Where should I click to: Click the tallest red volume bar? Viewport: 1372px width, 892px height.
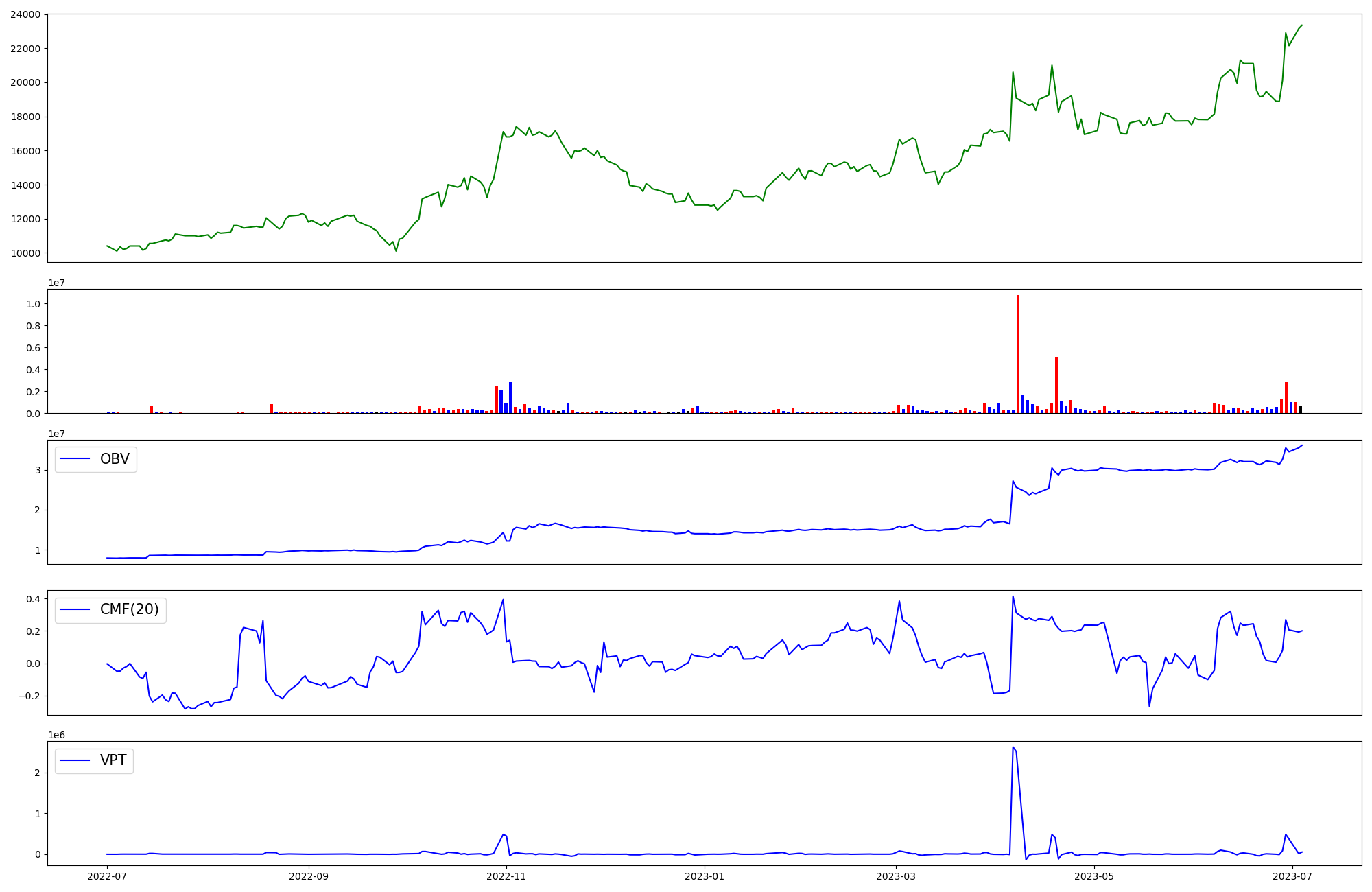pos(1018,353)
